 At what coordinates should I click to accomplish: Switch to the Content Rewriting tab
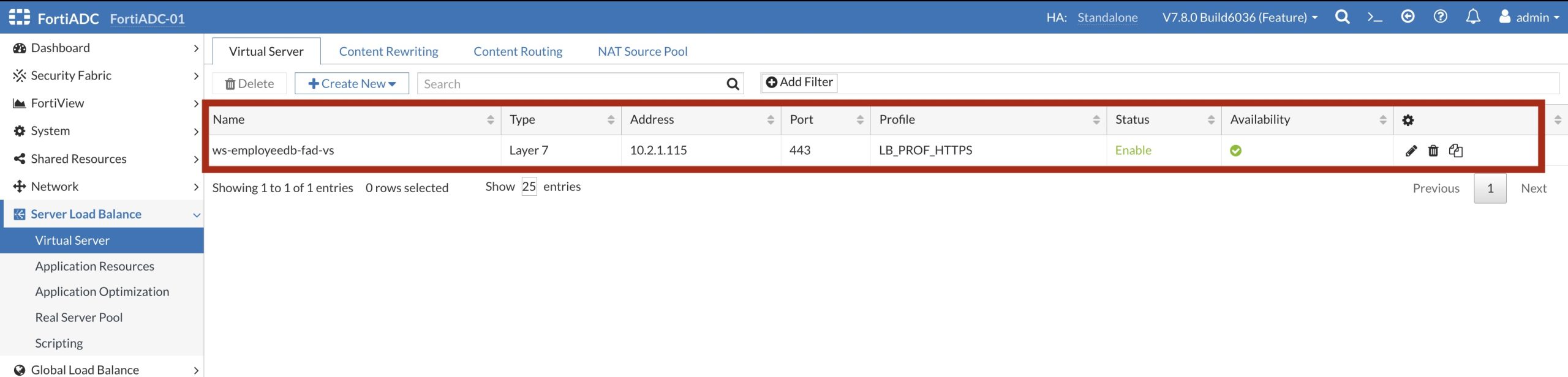click(x=388, y=51)
